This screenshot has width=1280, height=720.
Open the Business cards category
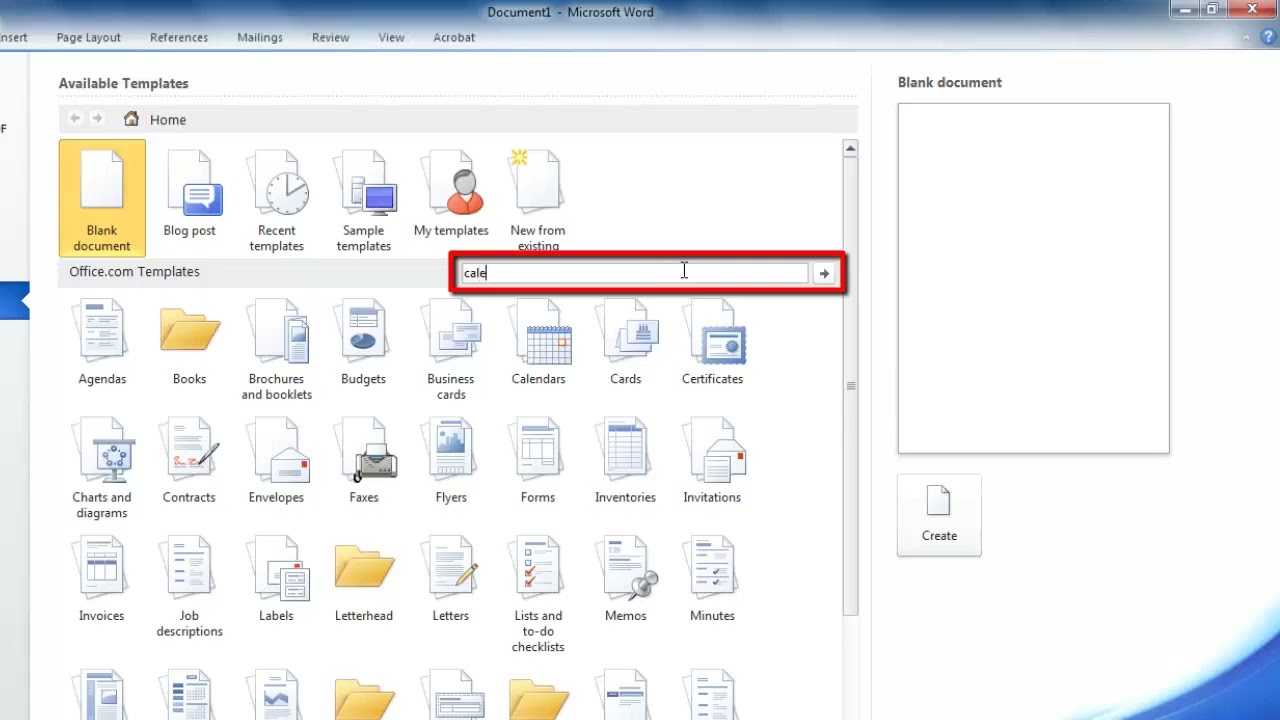(x=451, y=350)
